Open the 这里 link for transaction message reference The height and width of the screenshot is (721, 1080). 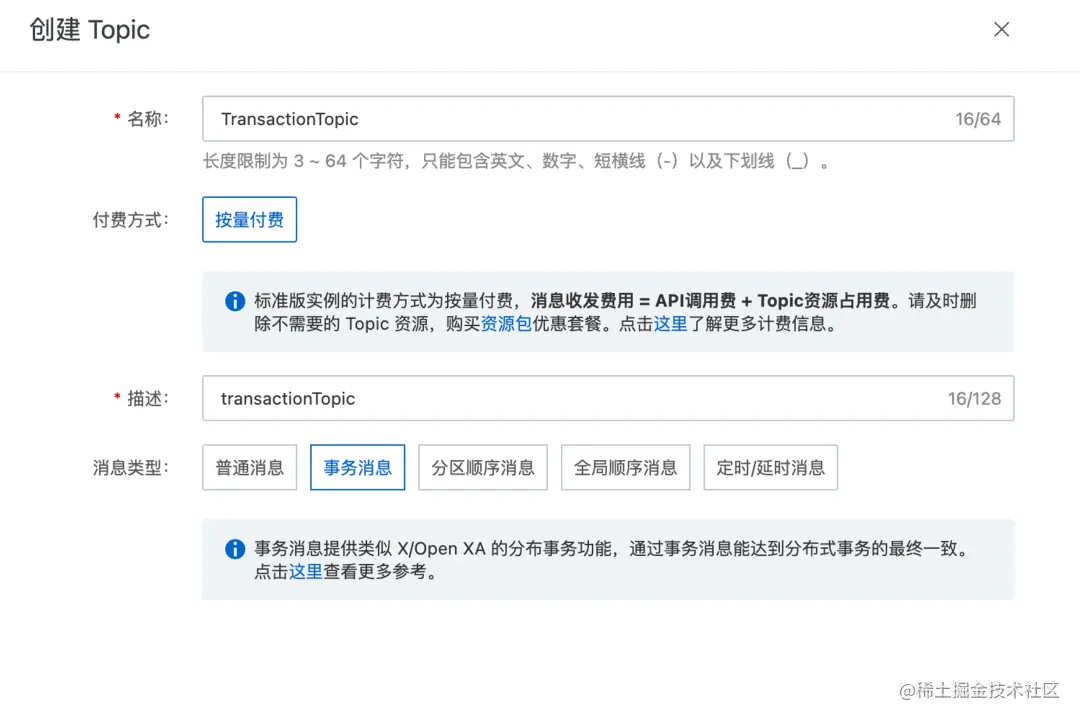point(305,572)
